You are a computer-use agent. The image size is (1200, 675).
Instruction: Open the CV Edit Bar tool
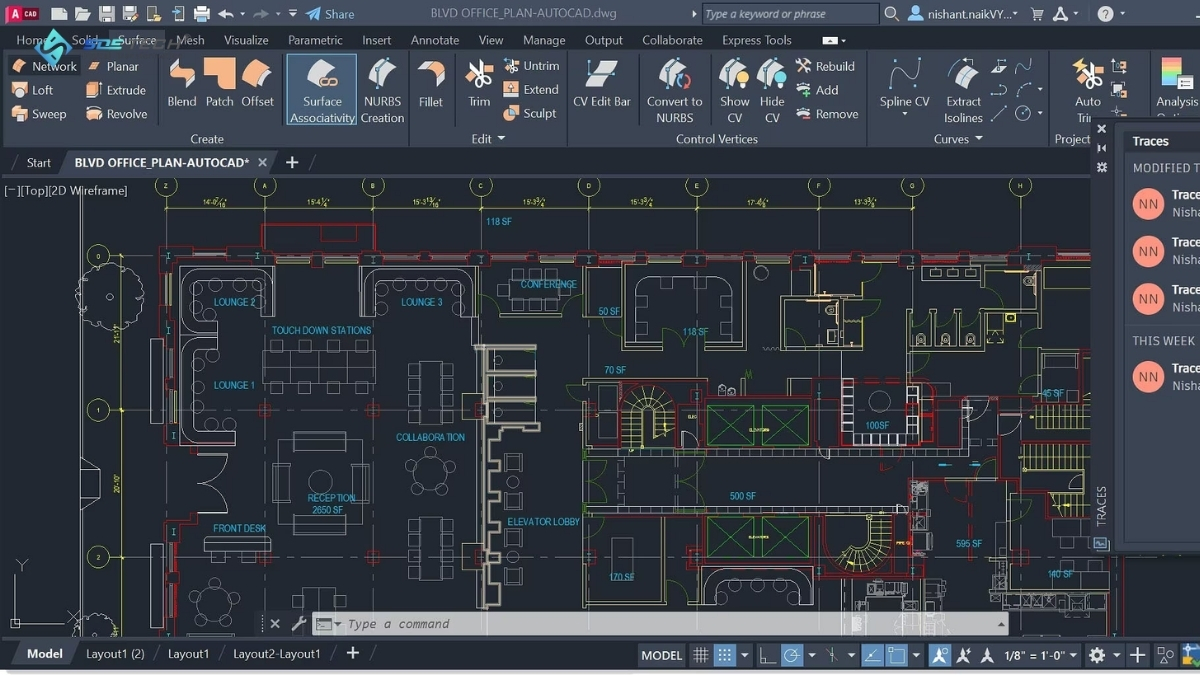tap(602, 83)
